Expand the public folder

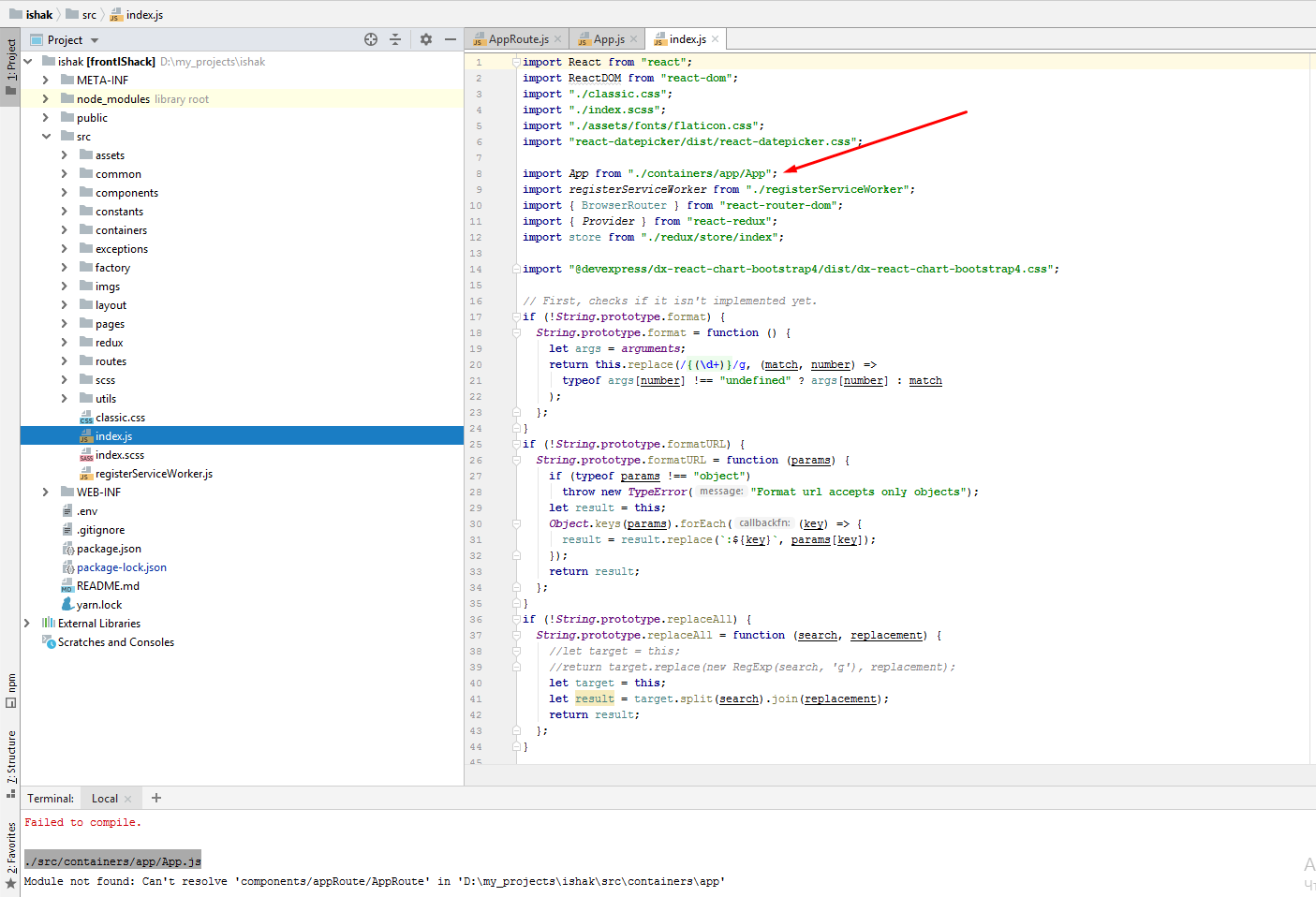[x=46, y=118]
